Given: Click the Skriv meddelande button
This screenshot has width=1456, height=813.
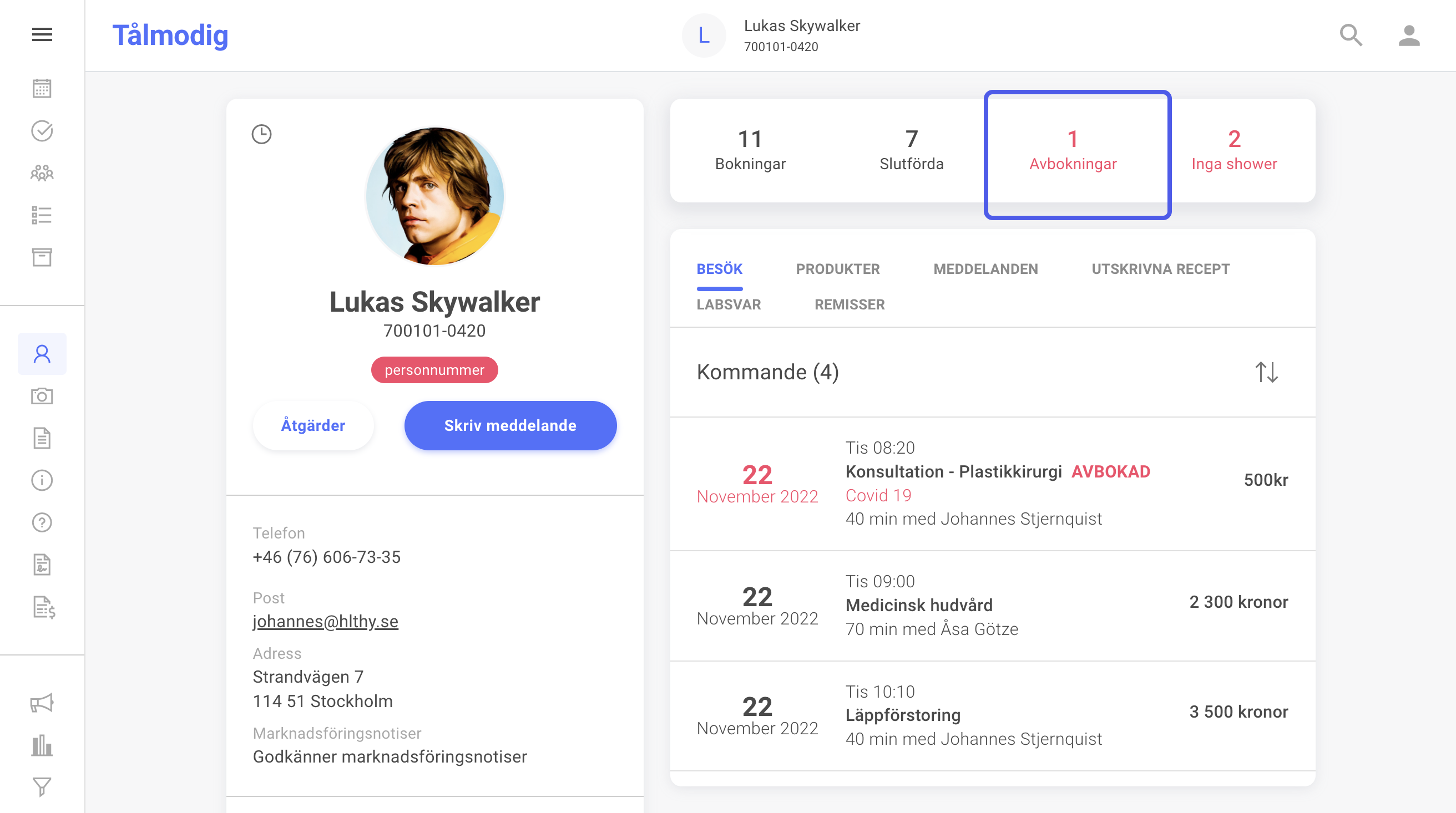Looking at the screenshot, I should [x=510, y=425].
